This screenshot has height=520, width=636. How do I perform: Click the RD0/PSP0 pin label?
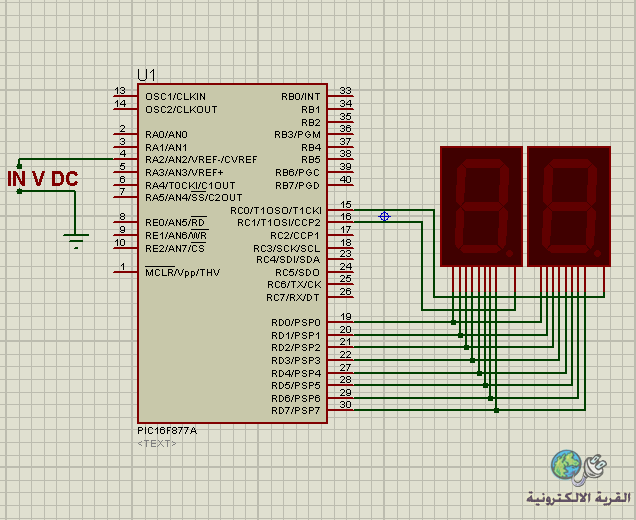point(296,323)
